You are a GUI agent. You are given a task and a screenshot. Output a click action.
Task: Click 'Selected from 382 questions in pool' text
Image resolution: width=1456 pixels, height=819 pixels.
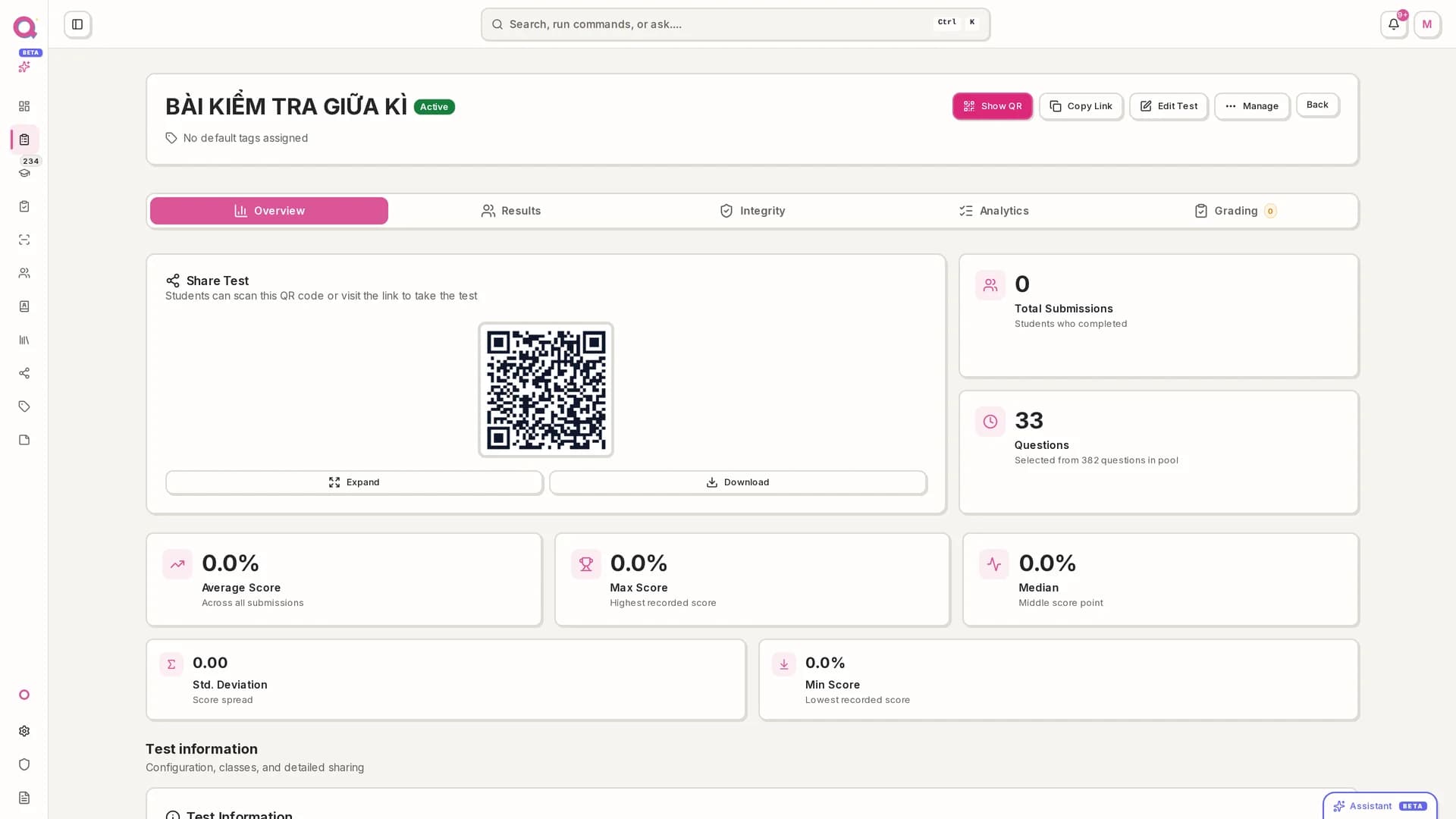pos(1097,460)
